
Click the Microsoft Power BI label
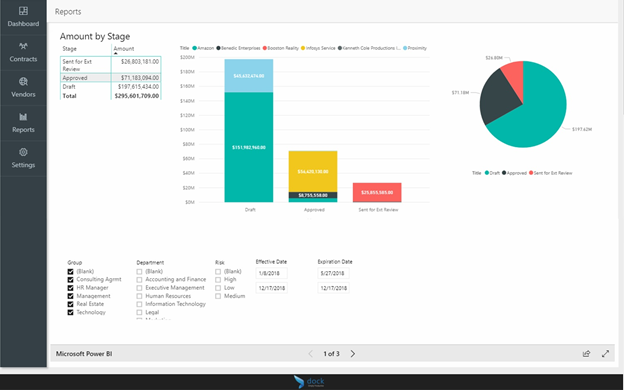[x=84, y=353]
